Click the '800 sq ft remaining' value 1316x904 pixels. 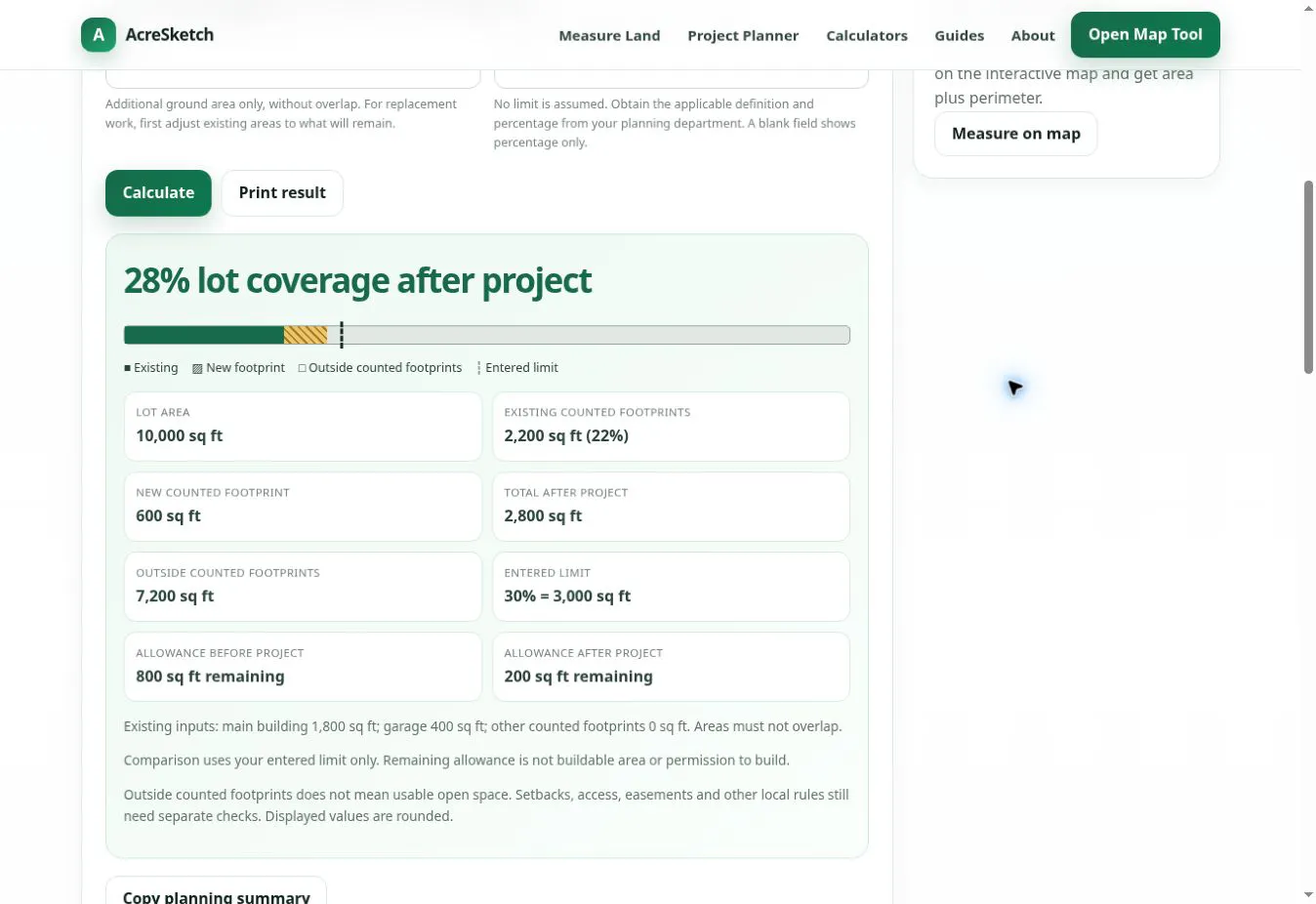tap(210, 677)
